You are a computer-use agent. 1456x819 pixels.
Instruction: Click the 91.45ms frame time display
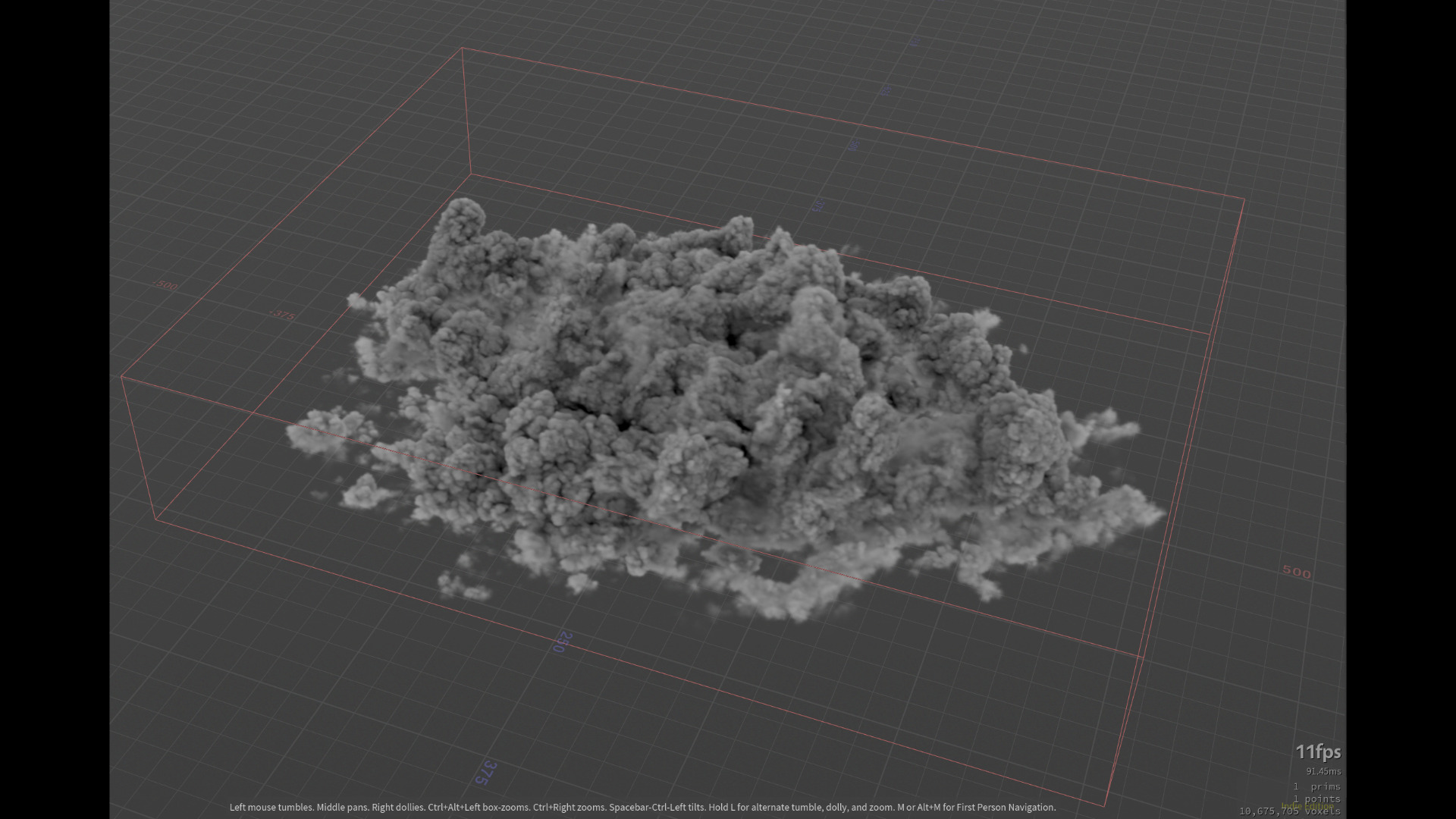click(1324, 771)
